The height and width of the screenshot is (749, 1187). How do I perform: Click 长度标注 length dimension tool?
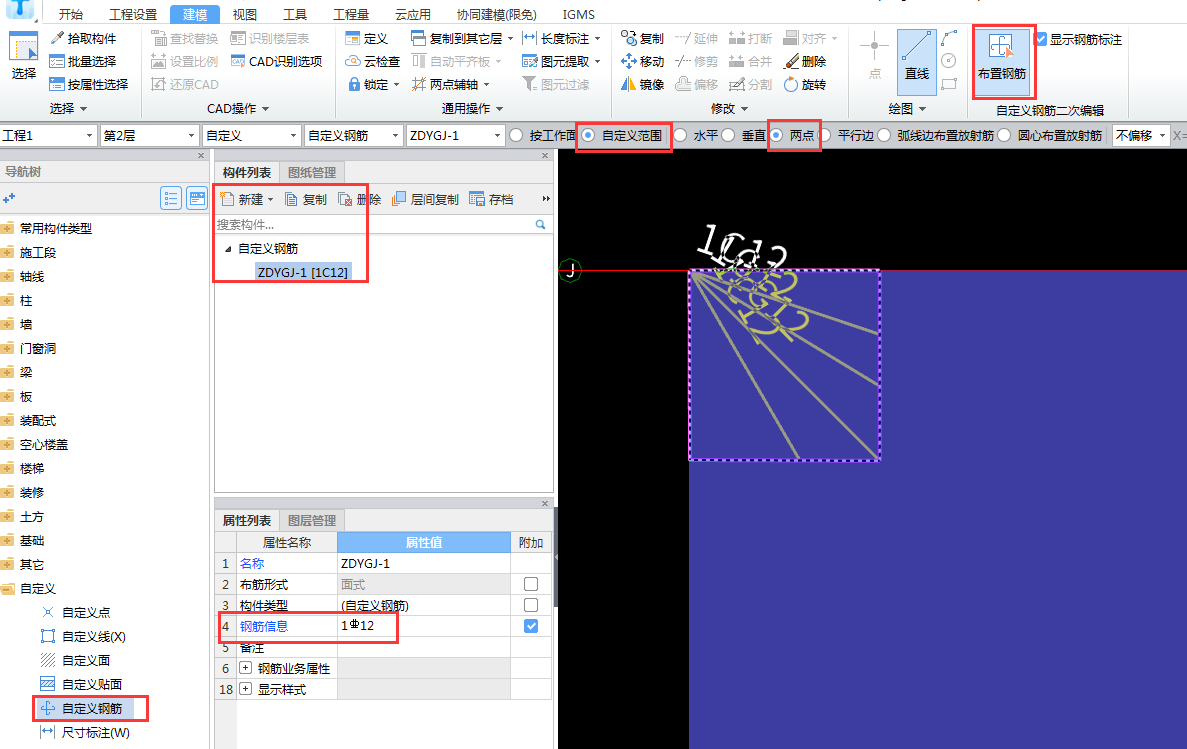(x=561, y=38)
